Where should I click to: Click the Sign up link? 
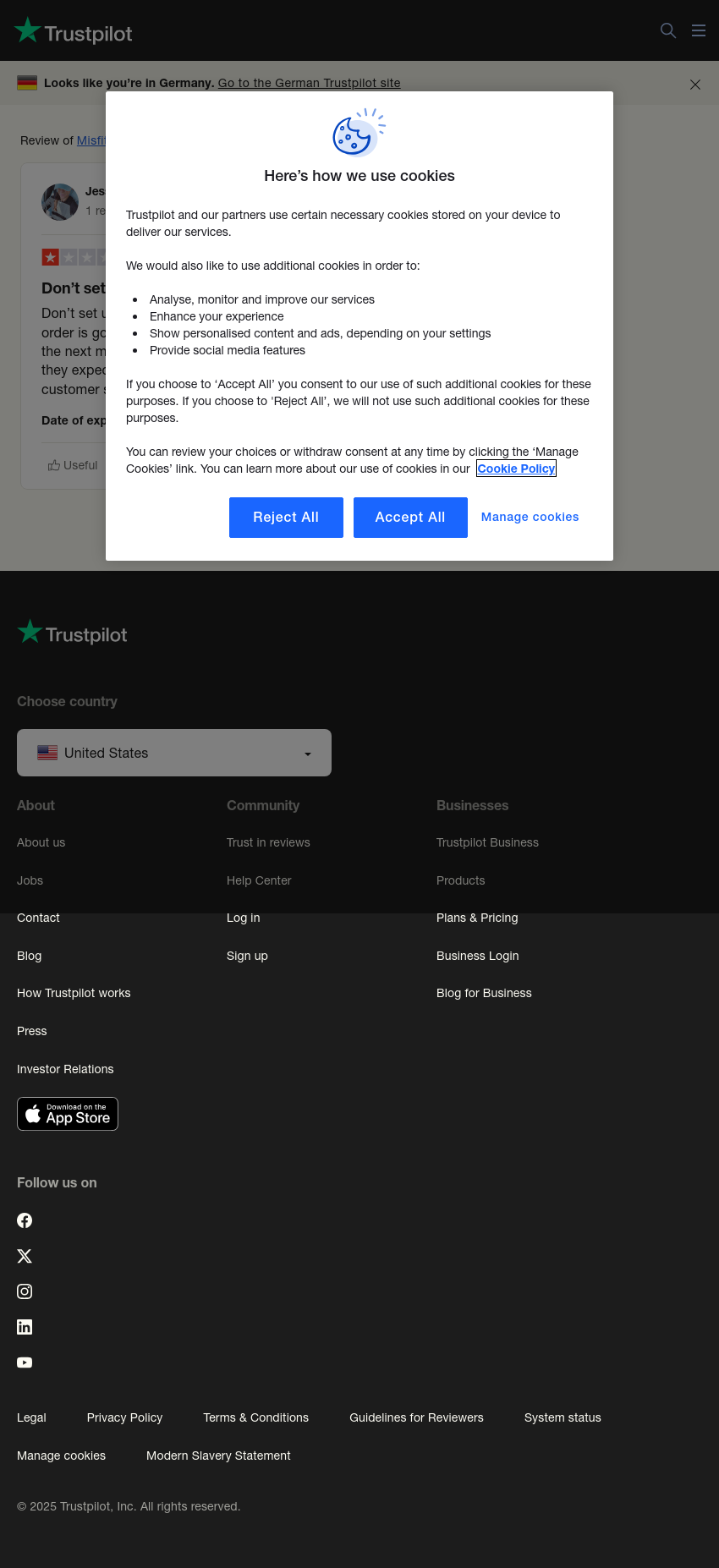(247, 956)
